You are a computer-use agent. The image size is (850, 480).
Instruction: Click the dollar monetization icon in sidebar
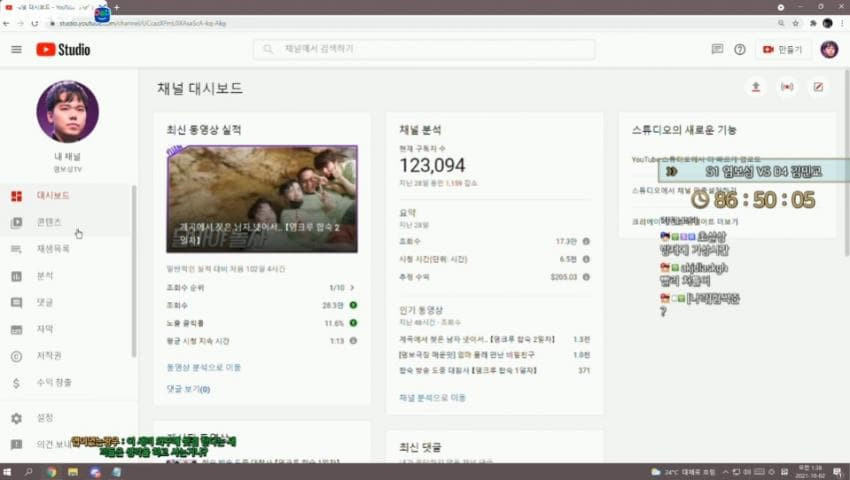16,383
